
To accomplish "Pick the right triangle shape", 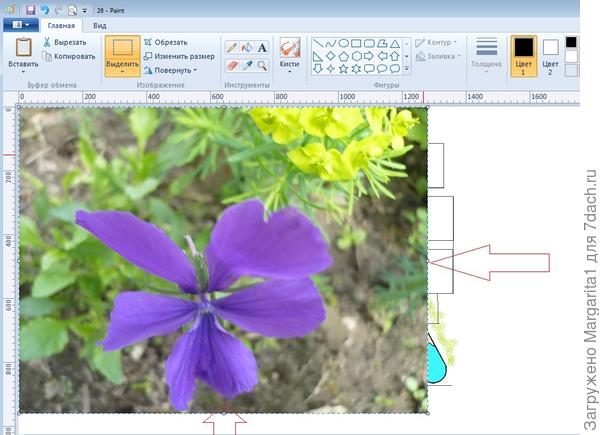I will point(318,56).
